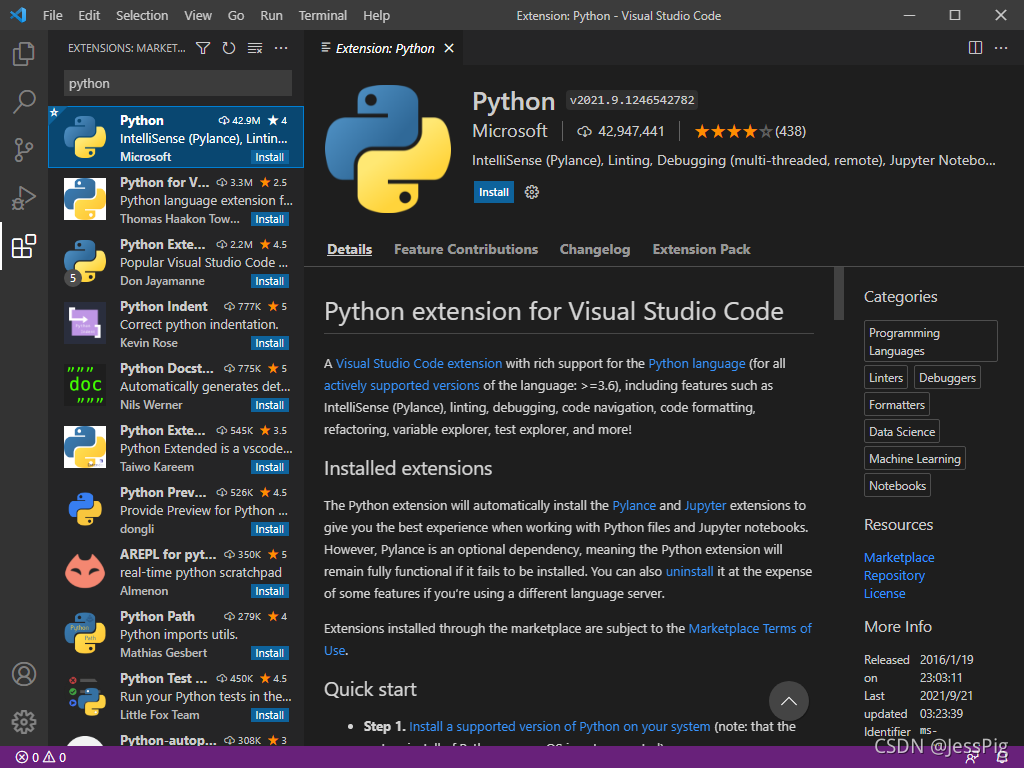Open the Run menu

point(272,15)
